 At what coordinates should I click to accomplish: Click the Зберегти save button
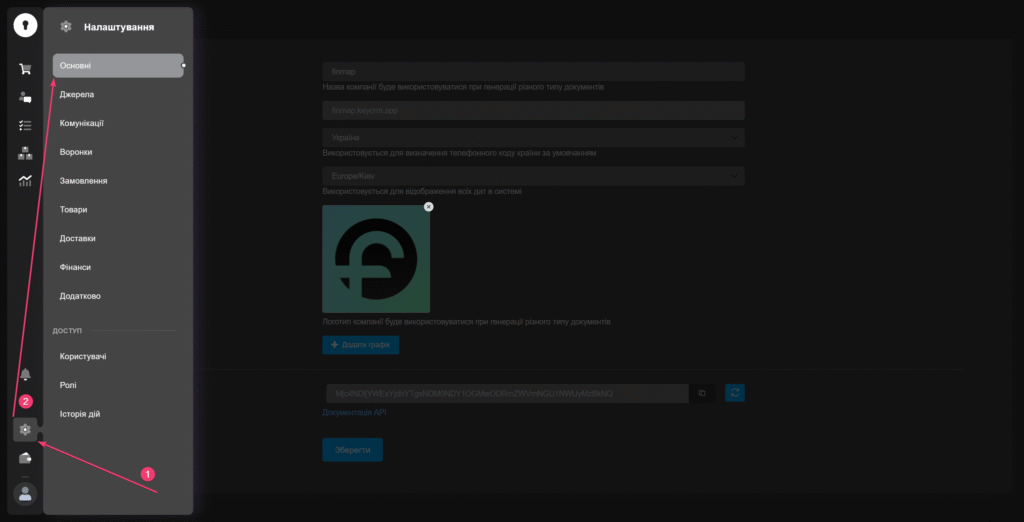pos(352,450)
